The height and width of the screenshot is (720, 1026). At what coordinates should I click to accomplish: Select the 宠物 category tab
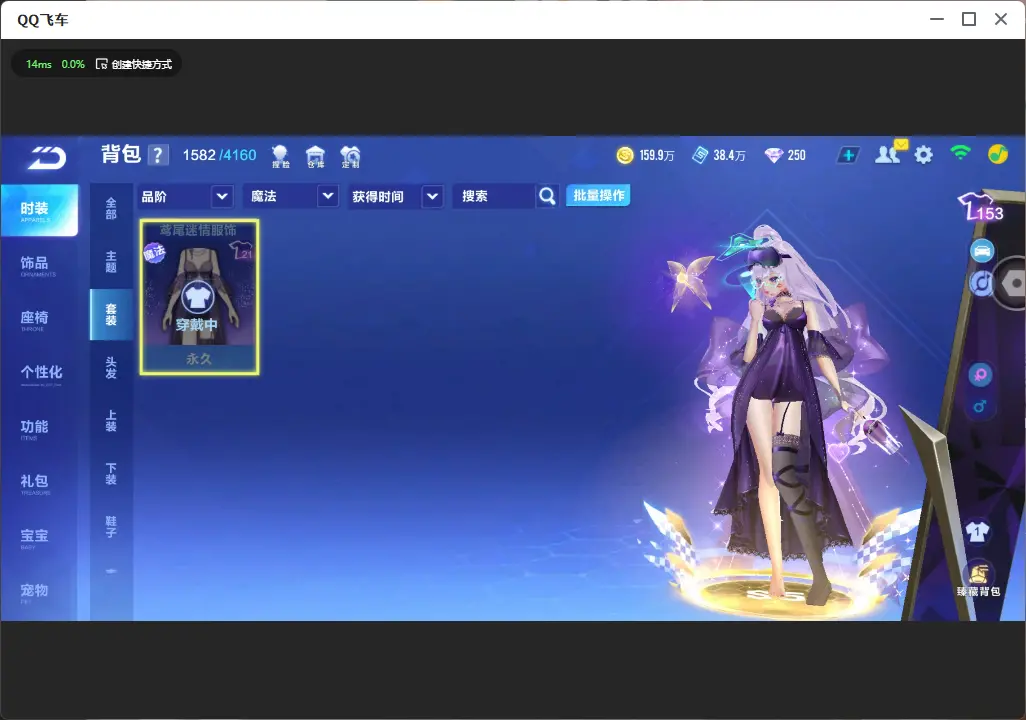39,592
